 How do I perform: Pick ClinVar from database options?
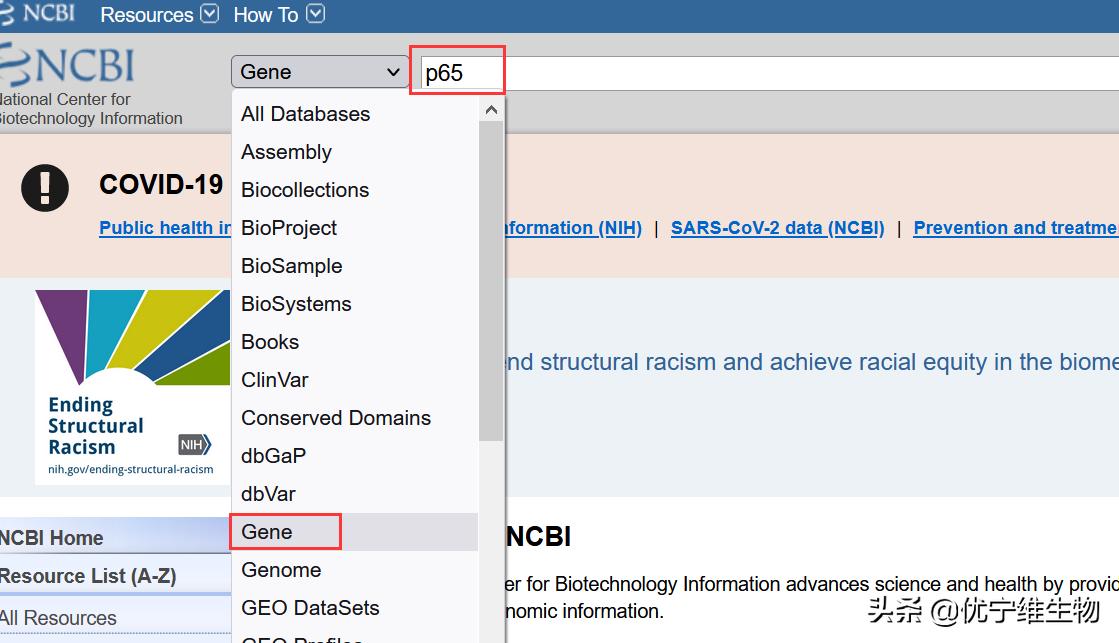pos(275,380)
